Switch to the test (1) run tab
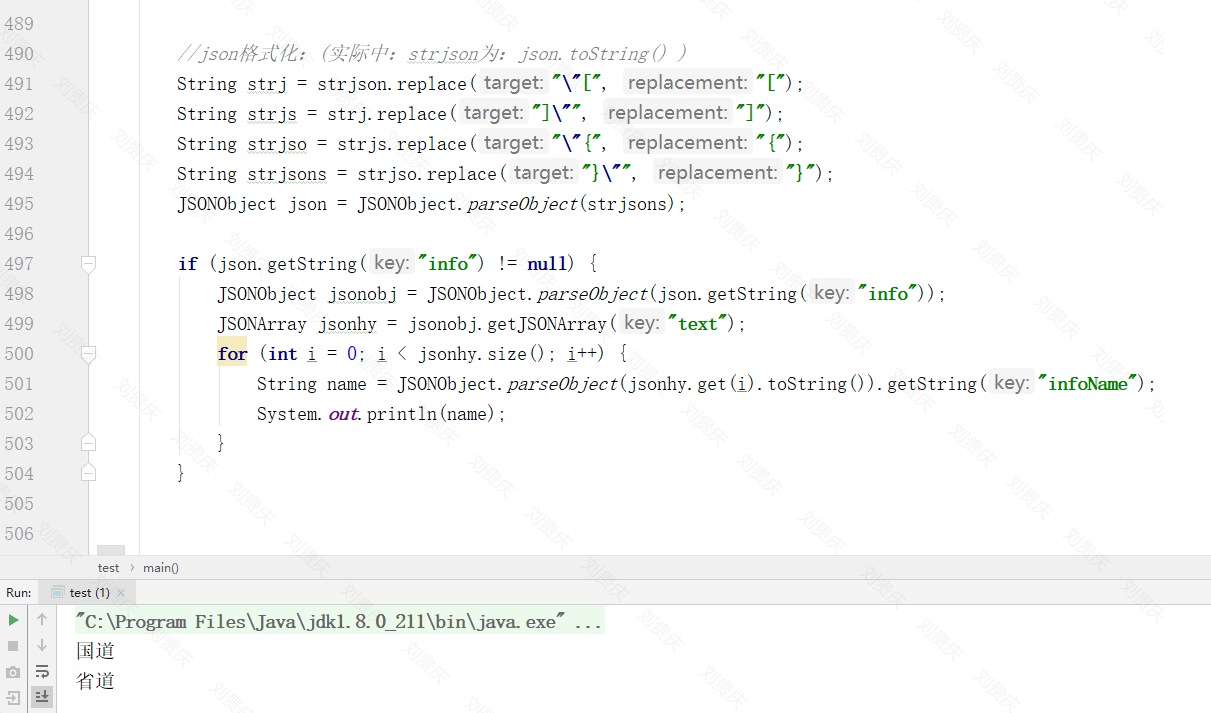This screenshot has width=1211, height=713. (90, 592)
